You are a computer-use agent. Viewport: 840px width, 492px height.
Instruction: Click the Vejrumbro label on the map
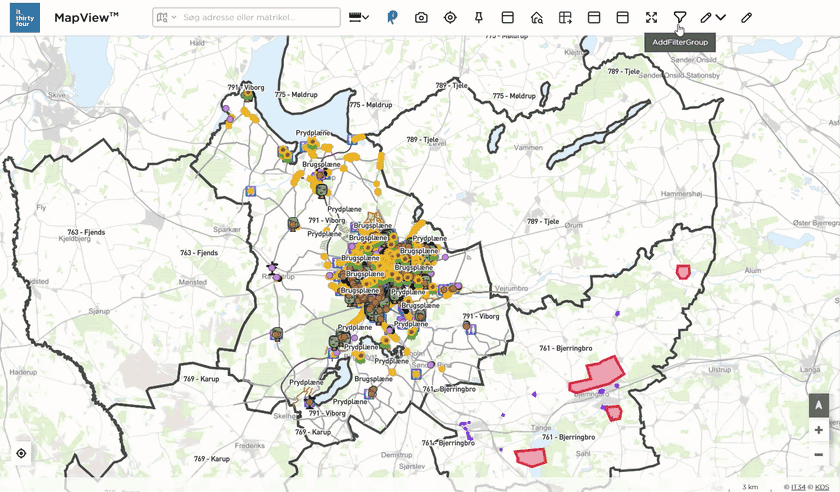(x=511, y=288)
